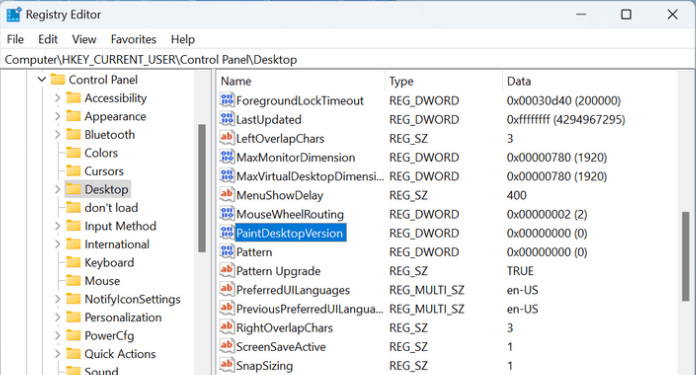Click the ScreenSaveActive string icon

(227, 346)
